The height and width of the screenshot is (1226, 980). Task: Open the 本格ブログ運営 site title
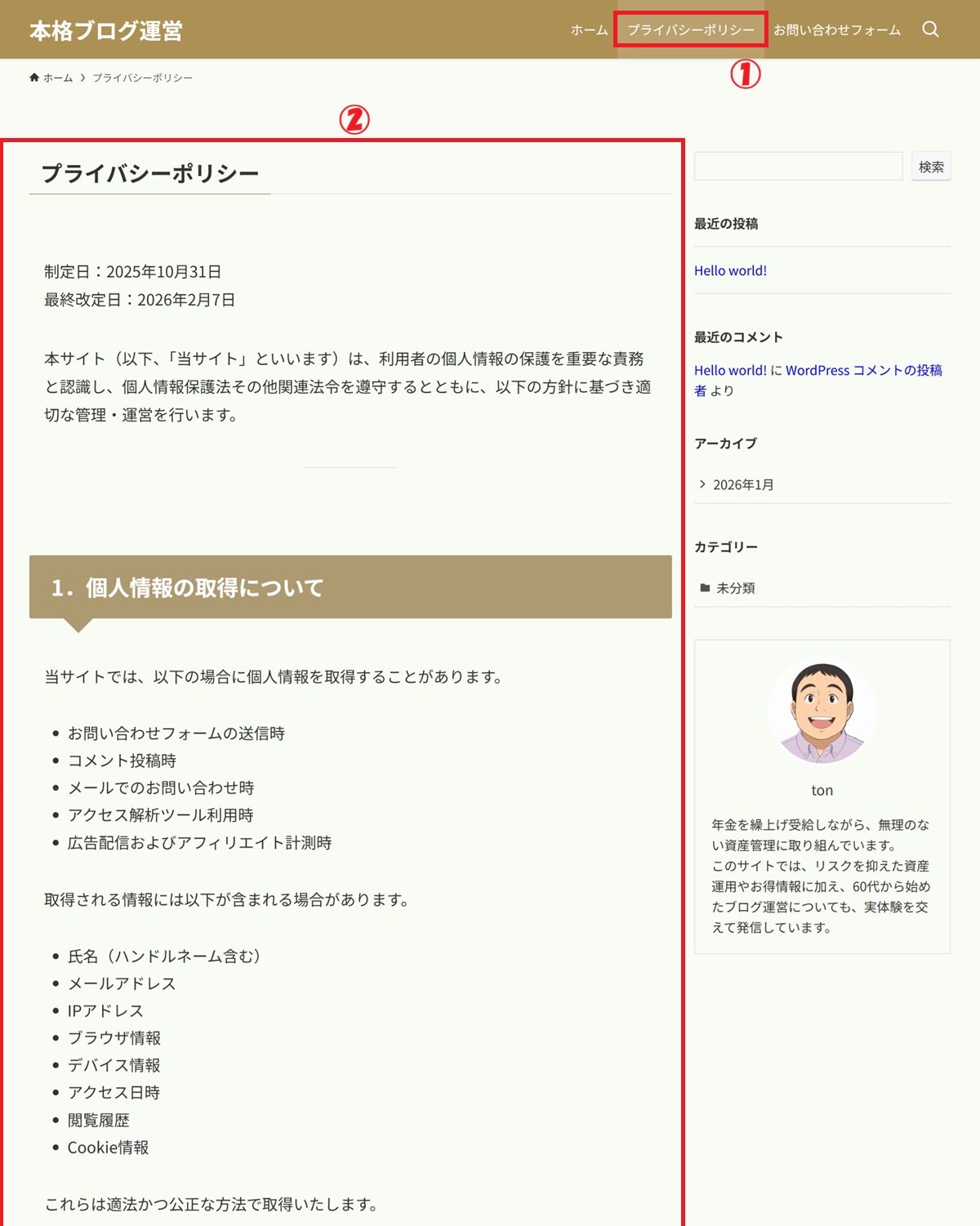(x=106, y=30)
